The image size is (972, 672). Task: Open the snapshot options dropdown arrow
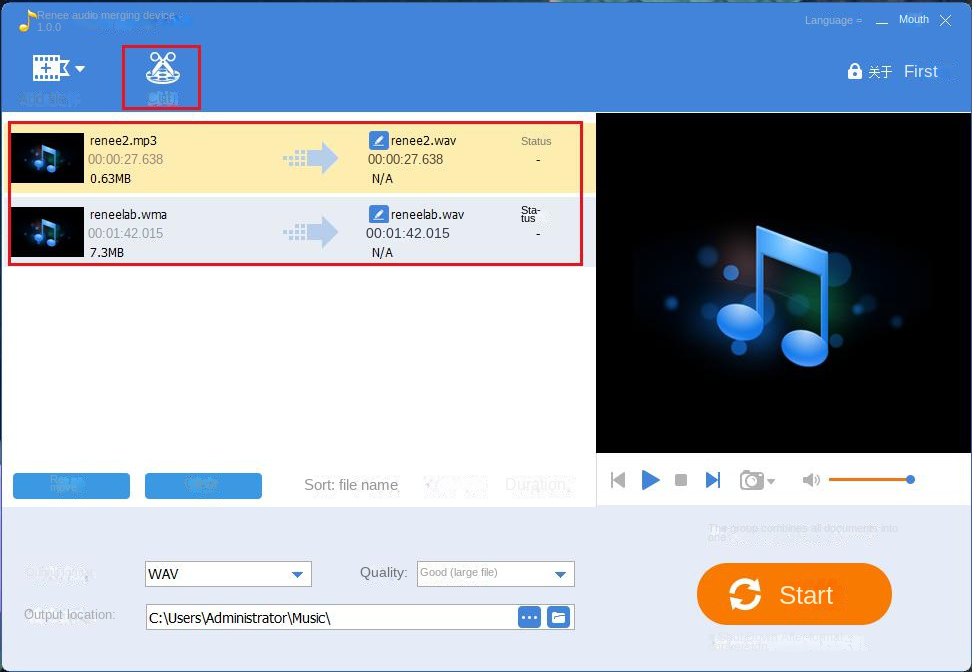pyautogui.click(x=771, y=481)
